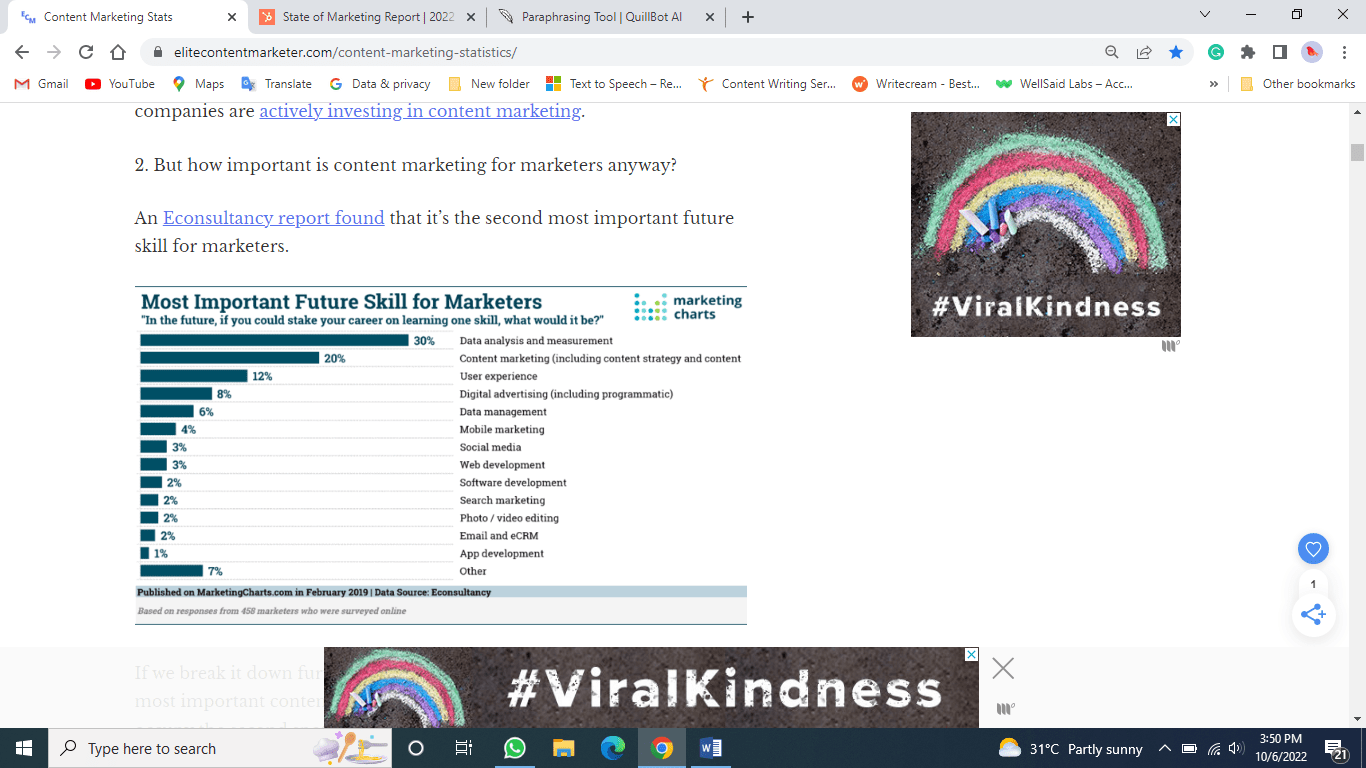Screen dimensions: 1366x768
Task: Open the Extensions puzzle icon
Action: point(1248,52)
